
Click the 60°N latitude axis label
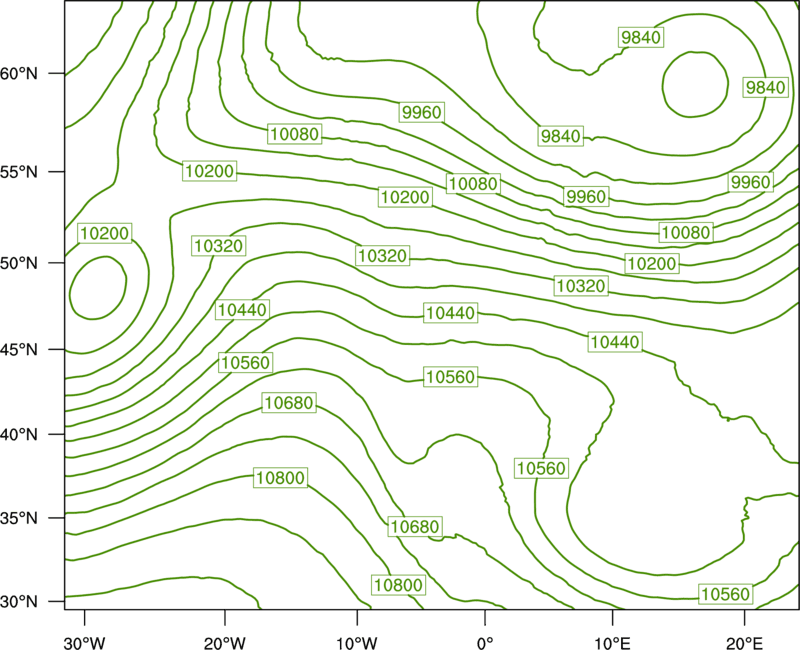[x=19, y=74]
